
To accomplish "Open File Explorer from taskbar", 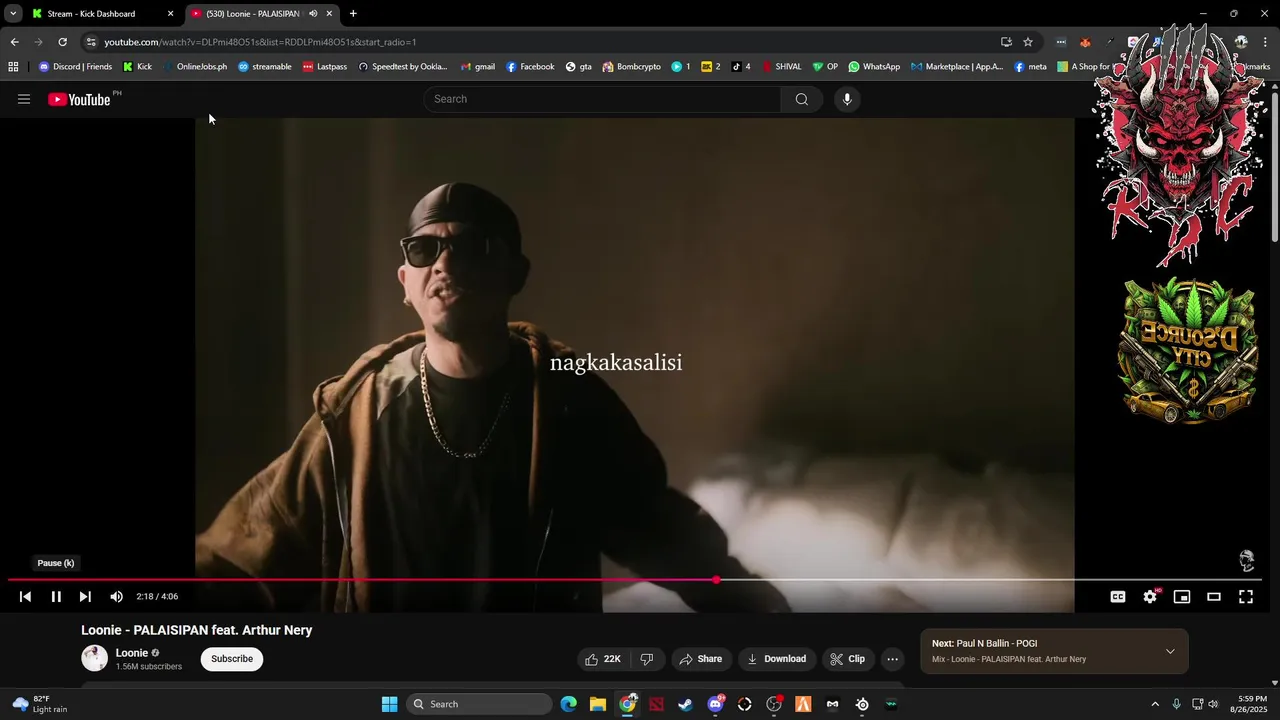I will tap(597, 704).
